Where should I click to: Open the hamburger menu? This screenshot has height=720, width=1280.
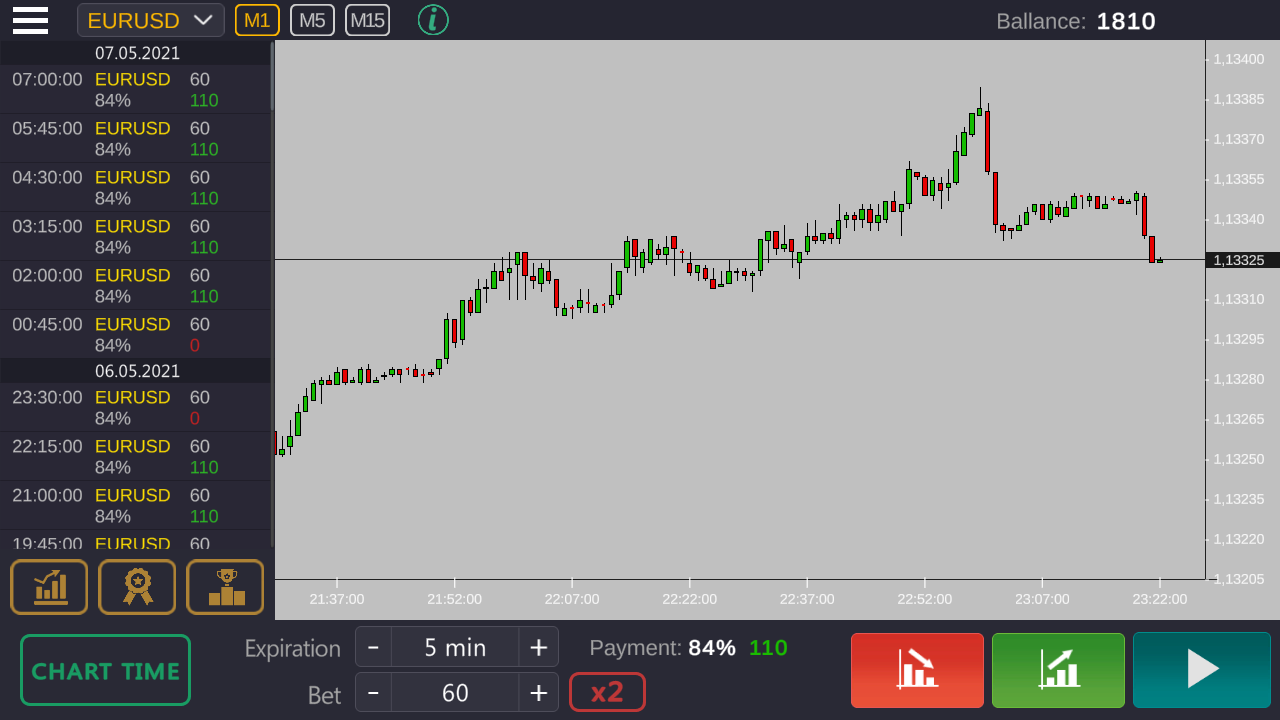click(30, 20)
